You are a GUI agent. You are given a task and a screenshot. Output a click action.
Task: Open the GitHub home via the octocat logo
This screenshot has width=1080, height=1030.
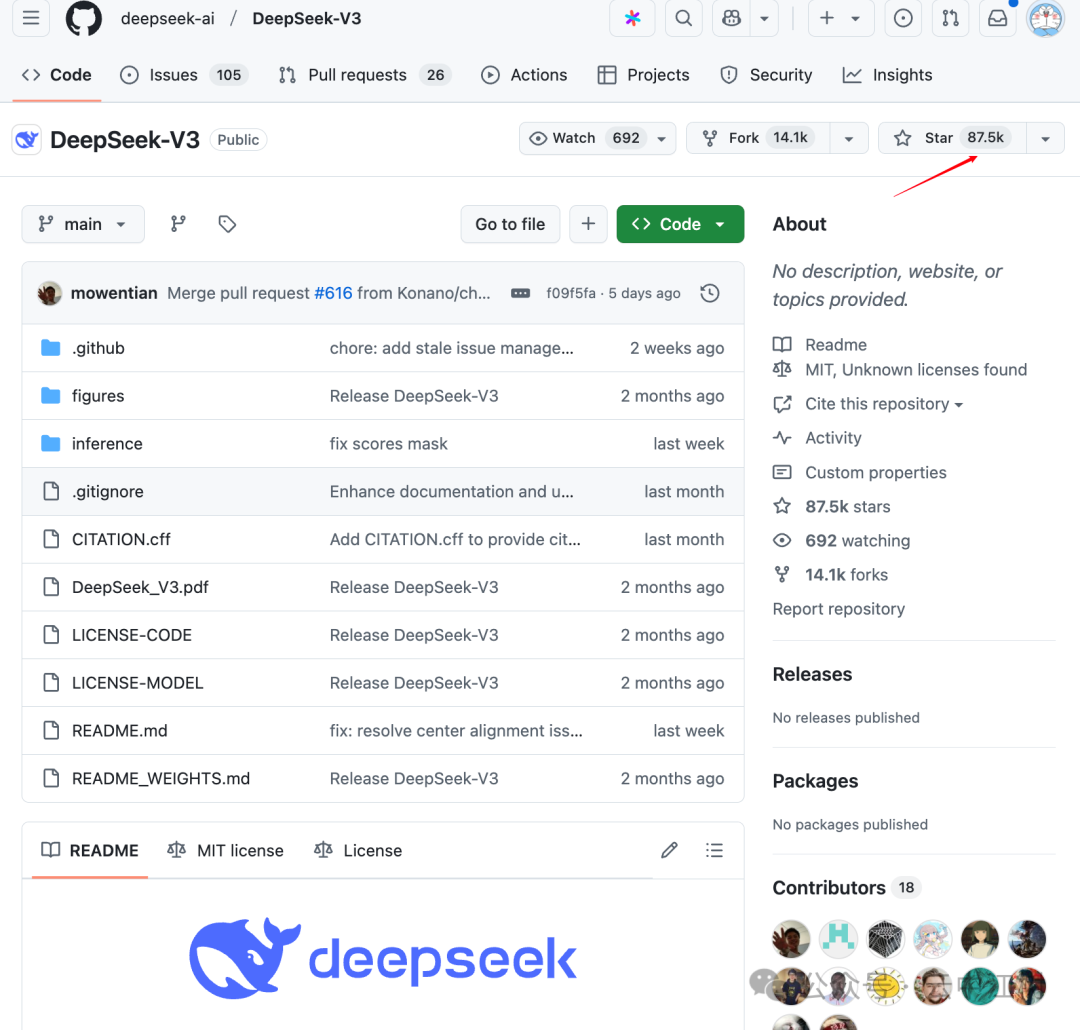point(83,18)
